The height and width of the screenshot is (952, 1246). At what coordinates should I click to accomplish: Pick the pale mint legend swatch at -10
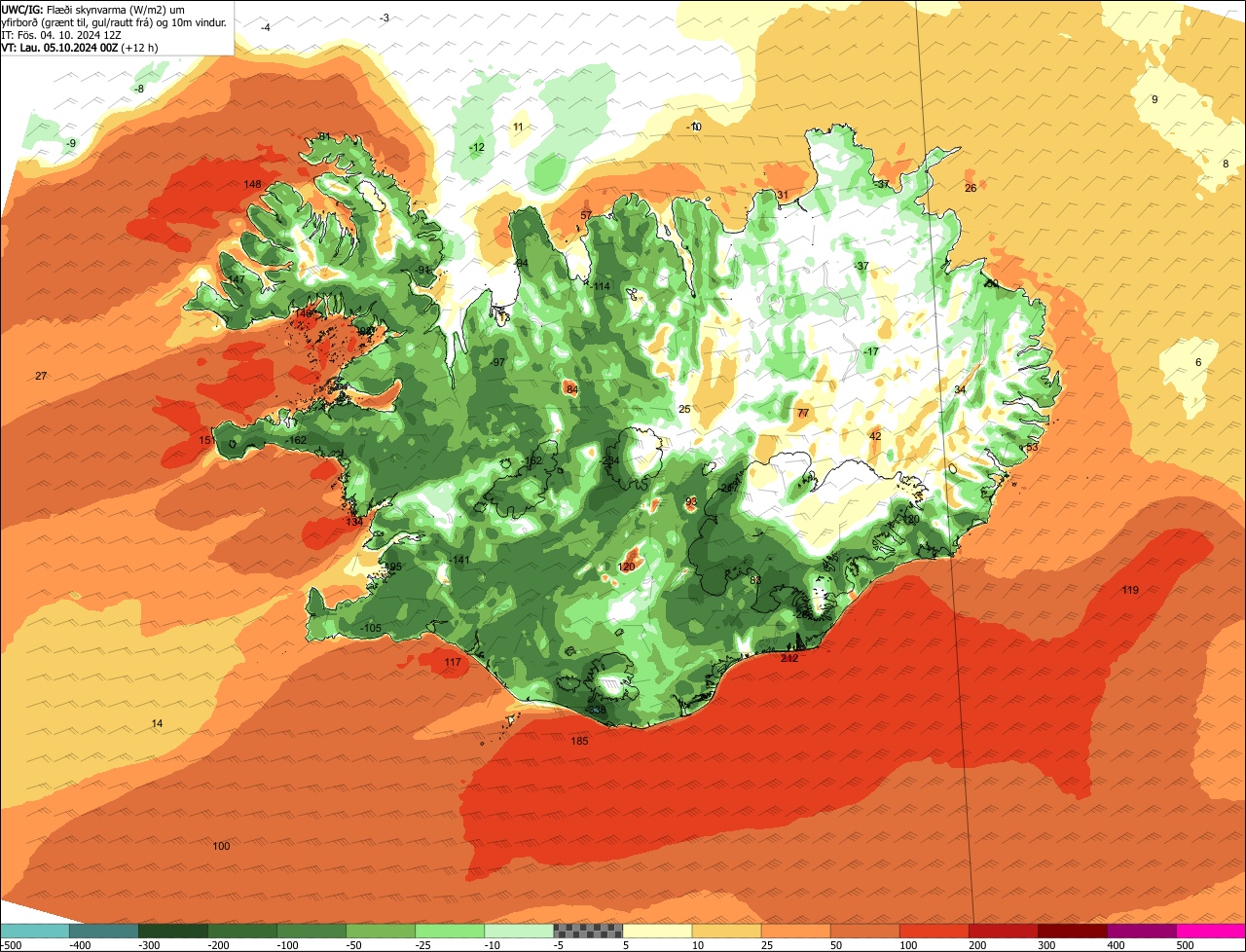[519, 931]
